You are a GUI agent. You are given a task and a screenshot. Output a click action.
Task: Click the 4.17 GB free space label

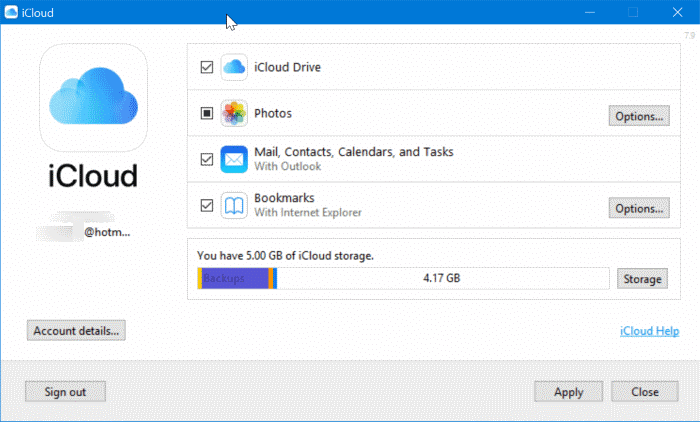[442, 278]
